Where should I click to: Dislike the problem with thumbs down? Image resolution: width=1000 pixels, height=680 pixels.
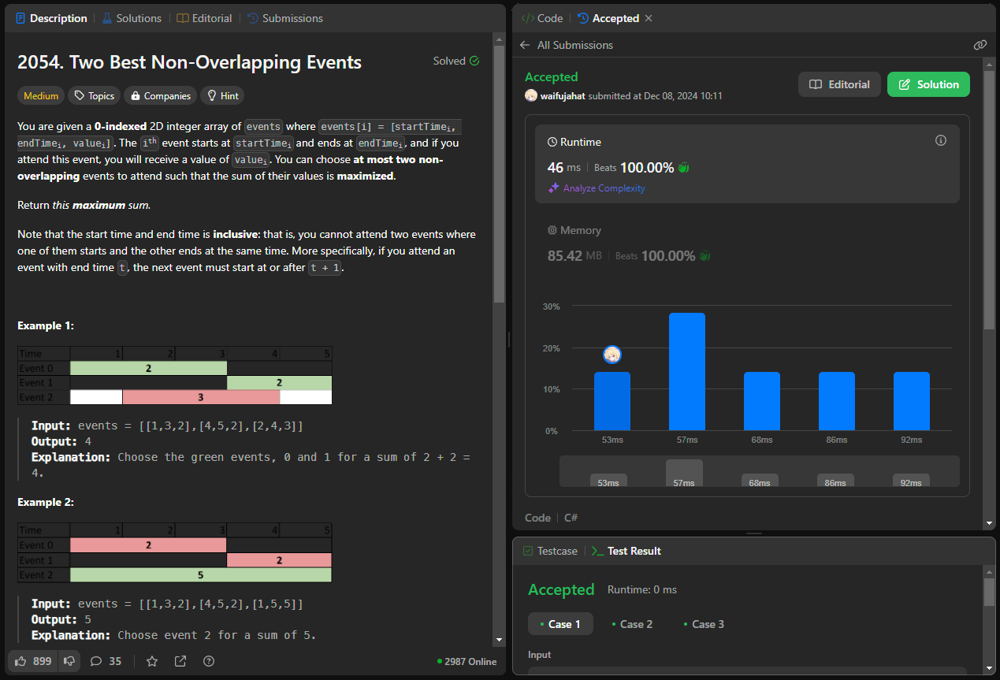click(70, 662)
